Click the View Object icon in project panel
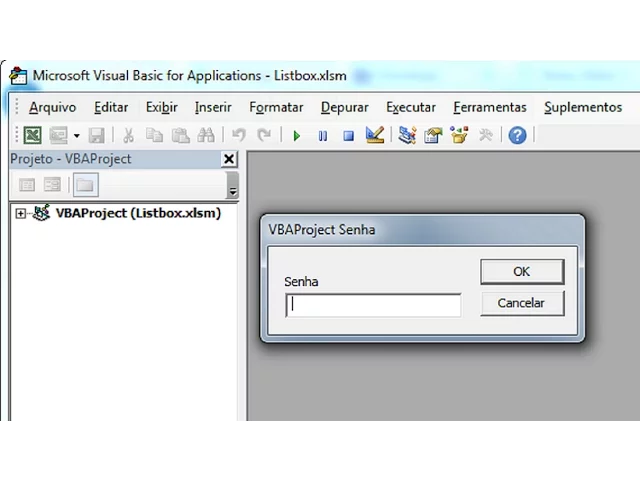640x480 pixels. [52, 185]
